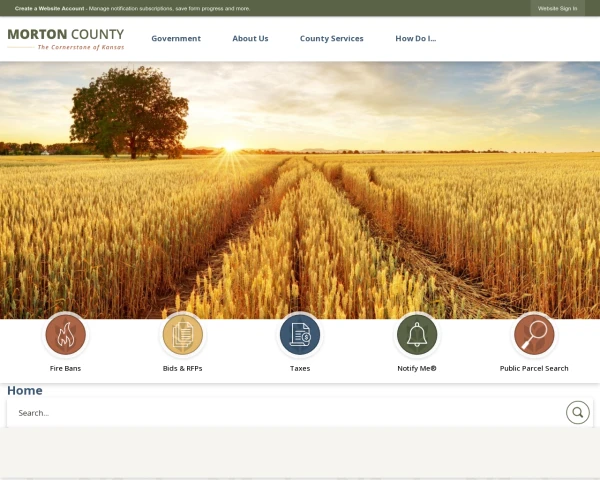Image resolution: width=600 pixels, height=480 pixels.
Task: Expand the County Services menu
Action: (x=331, y=38)
